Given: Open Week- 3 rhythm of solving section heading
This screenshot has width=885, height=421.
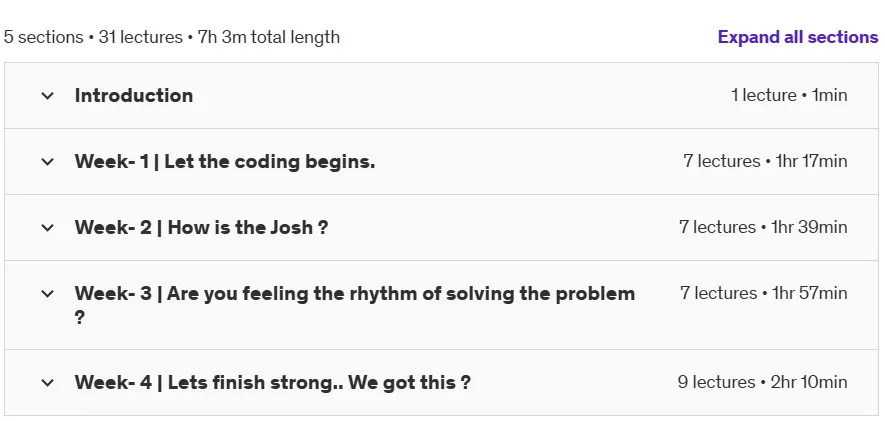Looking at the screenshot, I should click(354, 305).
